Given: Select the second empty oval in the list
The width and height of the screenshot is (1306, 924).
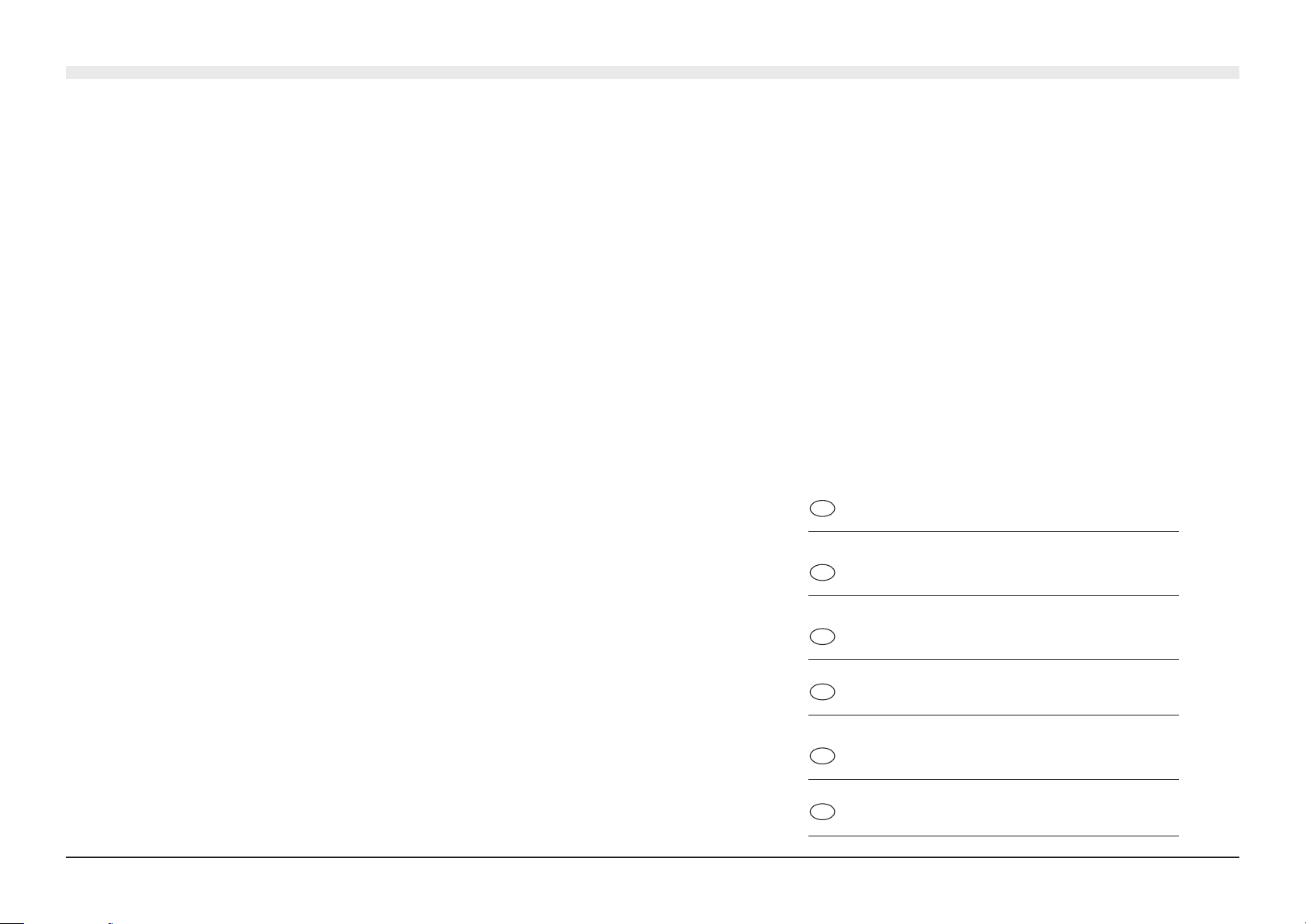Looking at the screenshot, I should click(822, 573).
